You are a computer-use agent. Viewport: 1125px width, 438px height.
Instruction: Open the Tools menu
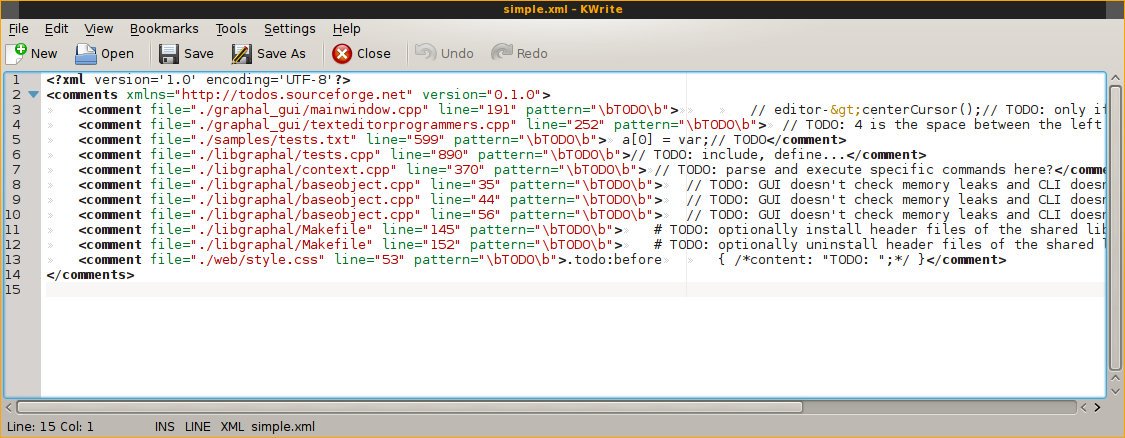pos(231,29)
